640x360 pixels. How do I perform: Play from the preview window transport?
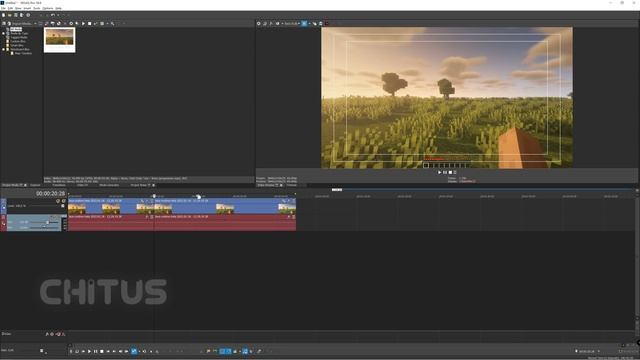click(x=440, y=173)
